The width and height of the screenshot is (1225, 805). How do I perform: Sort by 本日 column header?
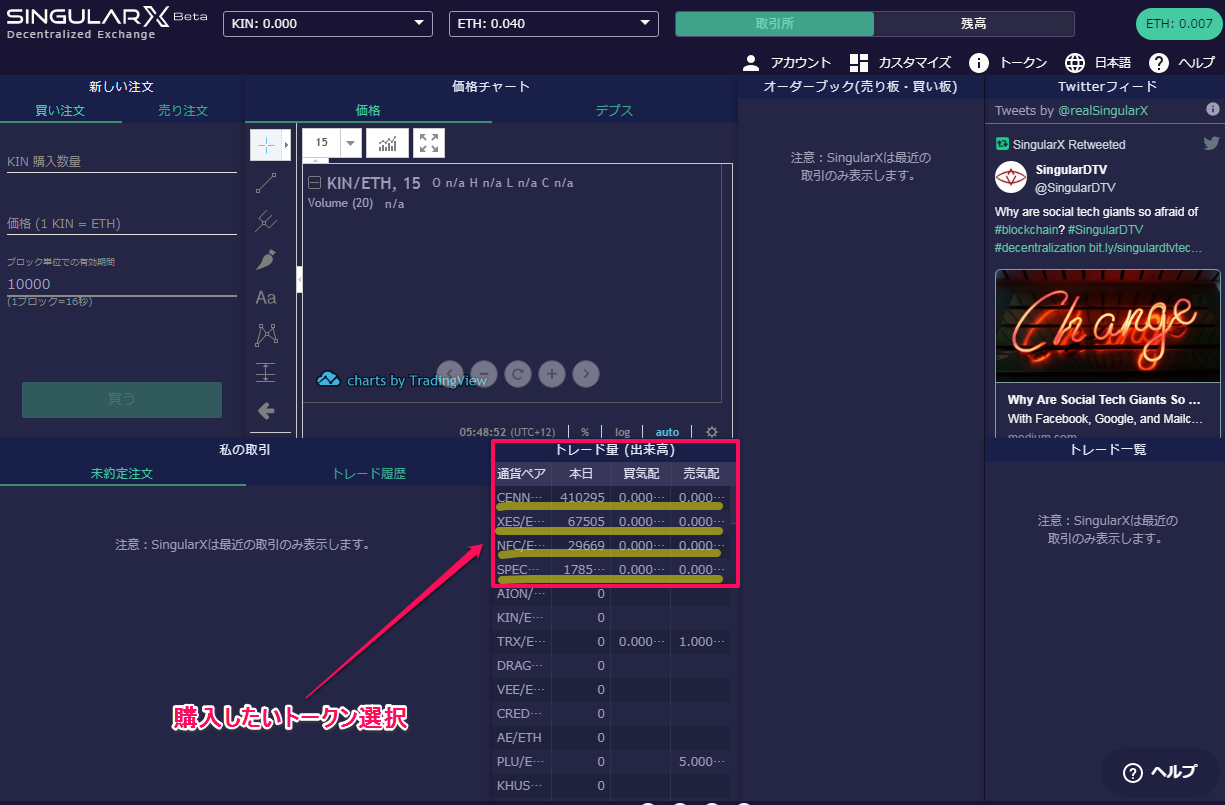(x=581, y=473)
